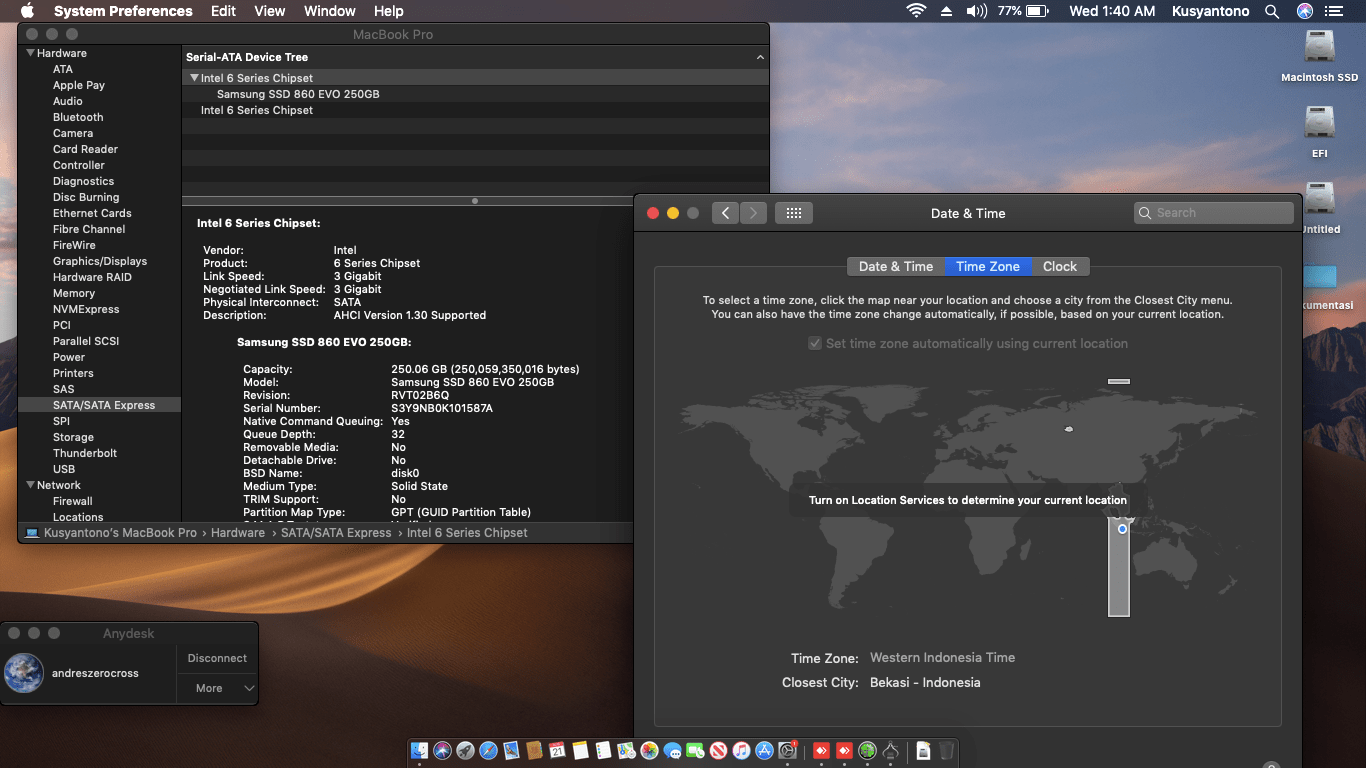Open the Help menu
This screenshot has height=768, width=1366.
coord(389,11)
